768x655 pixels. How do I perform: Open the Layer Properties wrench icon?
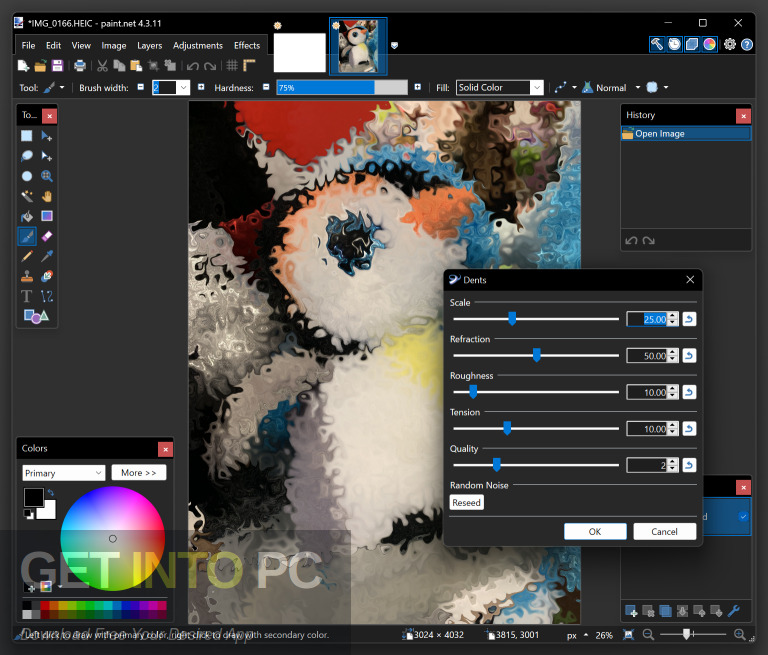734,611
